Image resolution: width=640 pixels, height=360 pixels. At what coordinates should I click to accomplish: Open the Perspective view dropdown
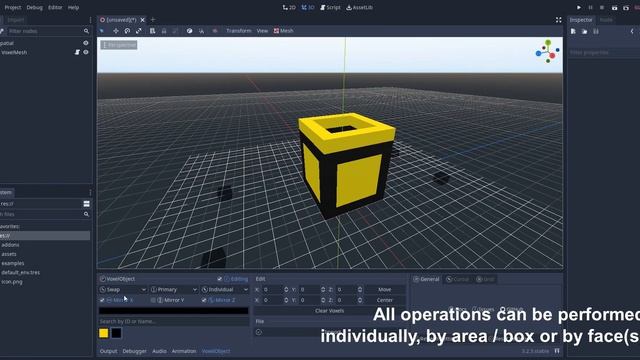coord(119,45)
